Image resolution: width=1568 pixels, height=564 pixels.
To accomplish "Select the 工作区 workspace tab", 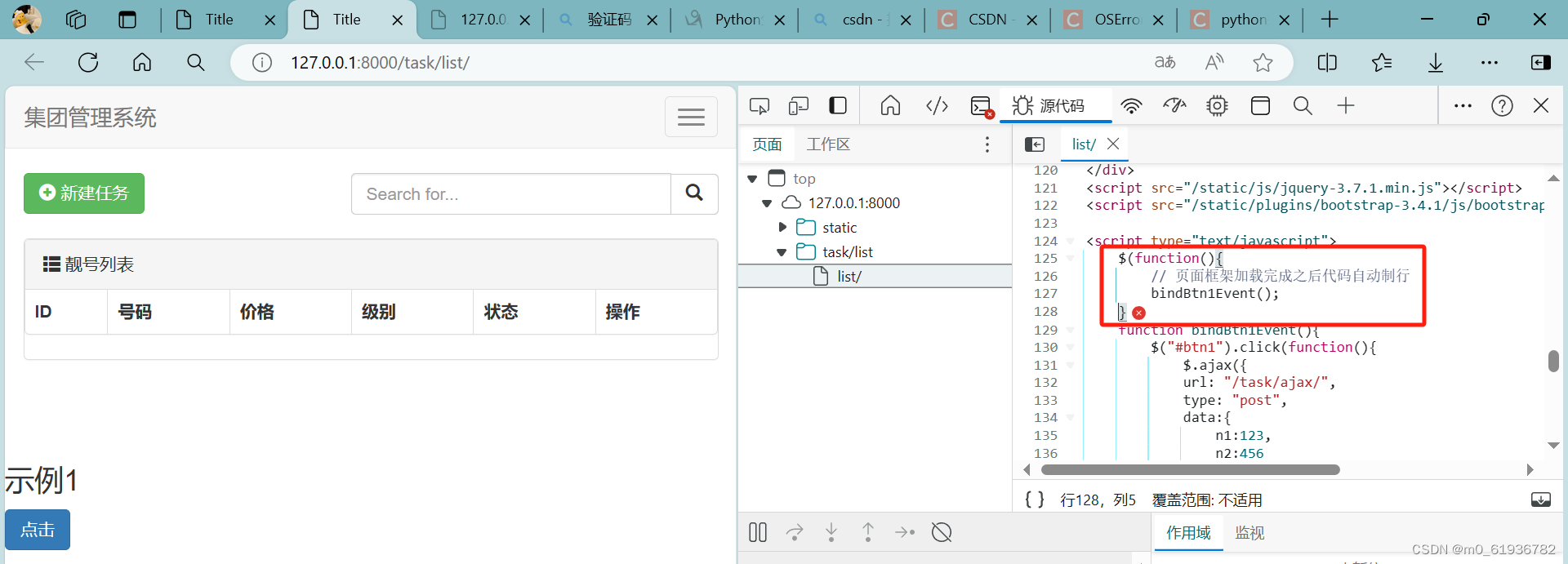I will (828, 144).
